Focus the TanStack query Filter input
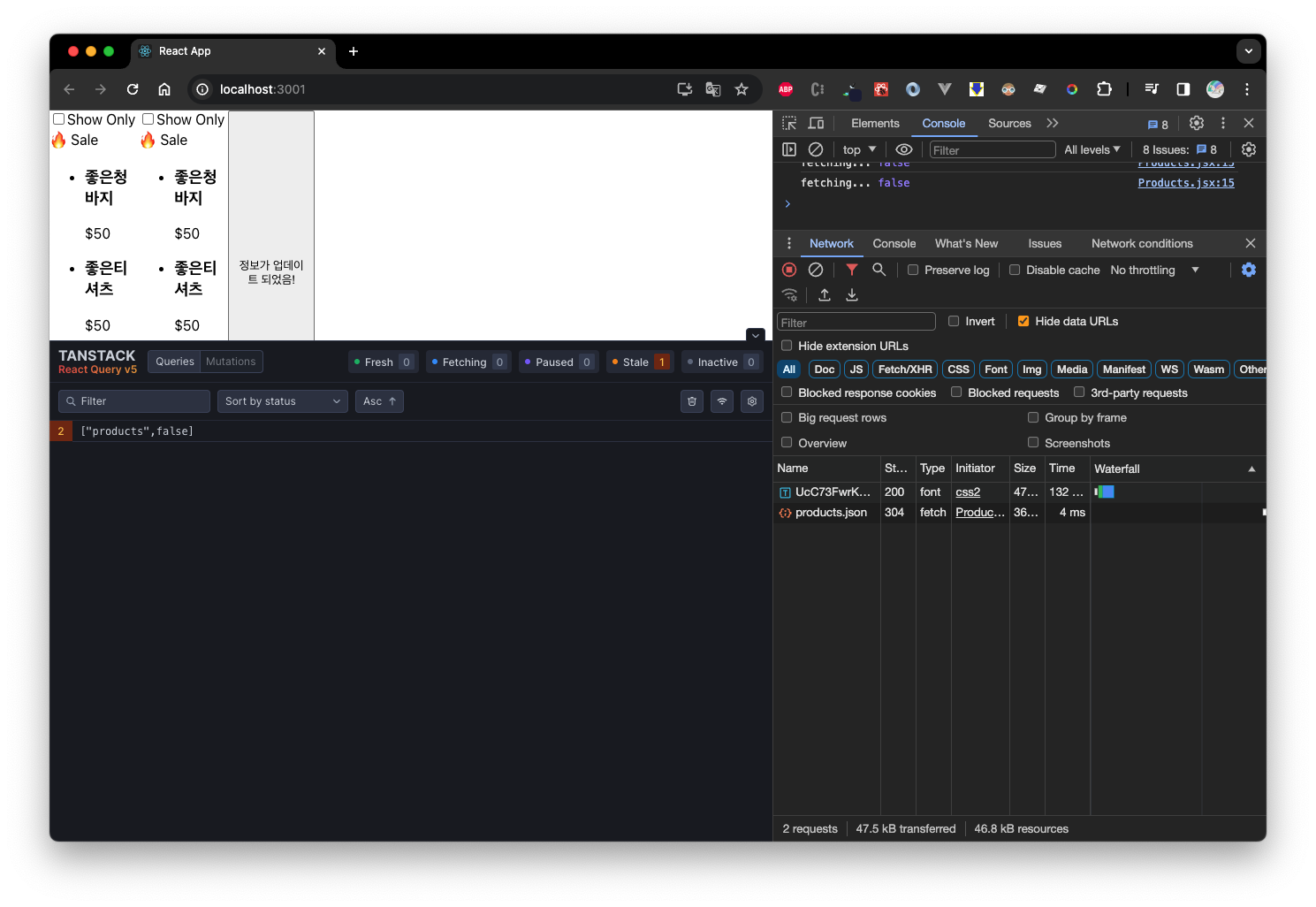Screen dimensions: 1316x907 (134, 401)
